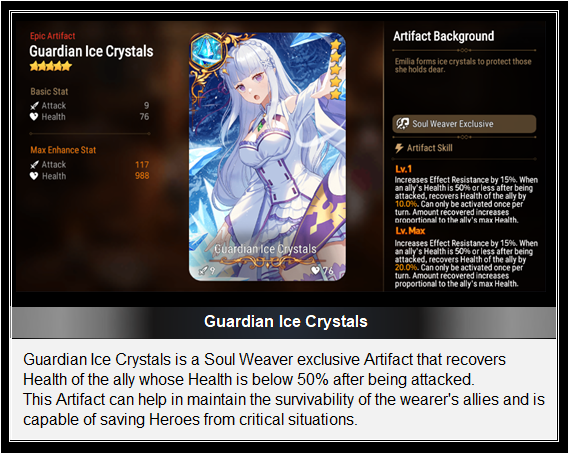Open the Guardian Ice Crystals card artwork
The image size is (569, 454).
tap(267, 157)
